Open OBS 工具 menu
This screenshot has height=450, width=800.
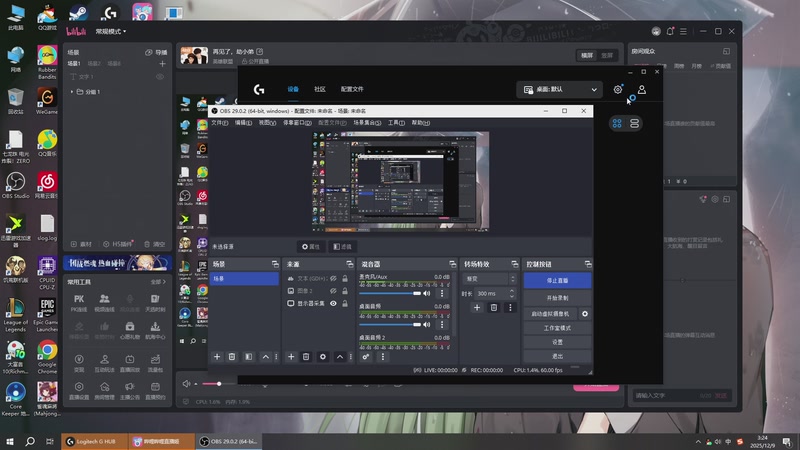(x=396, y=123)
